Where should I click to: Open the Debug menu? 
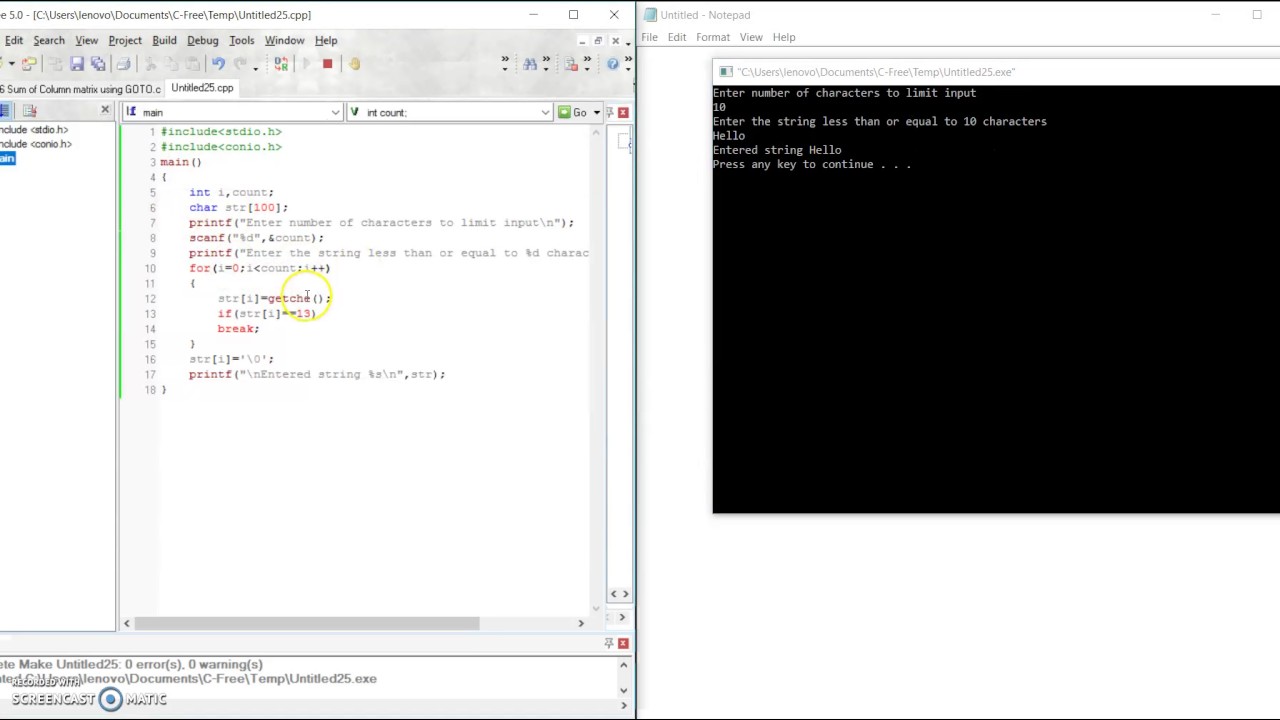tap(202, 40)
